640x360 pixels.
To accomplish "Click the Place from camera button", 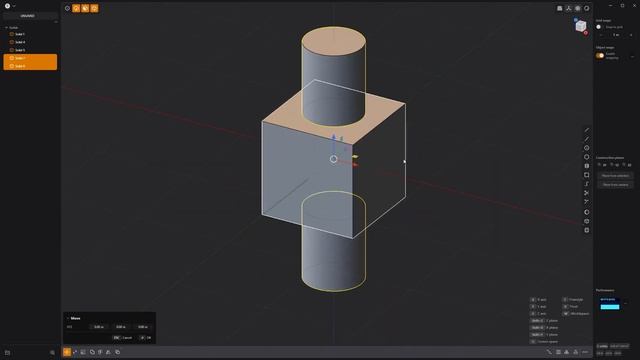I will (x=615, y=184).
